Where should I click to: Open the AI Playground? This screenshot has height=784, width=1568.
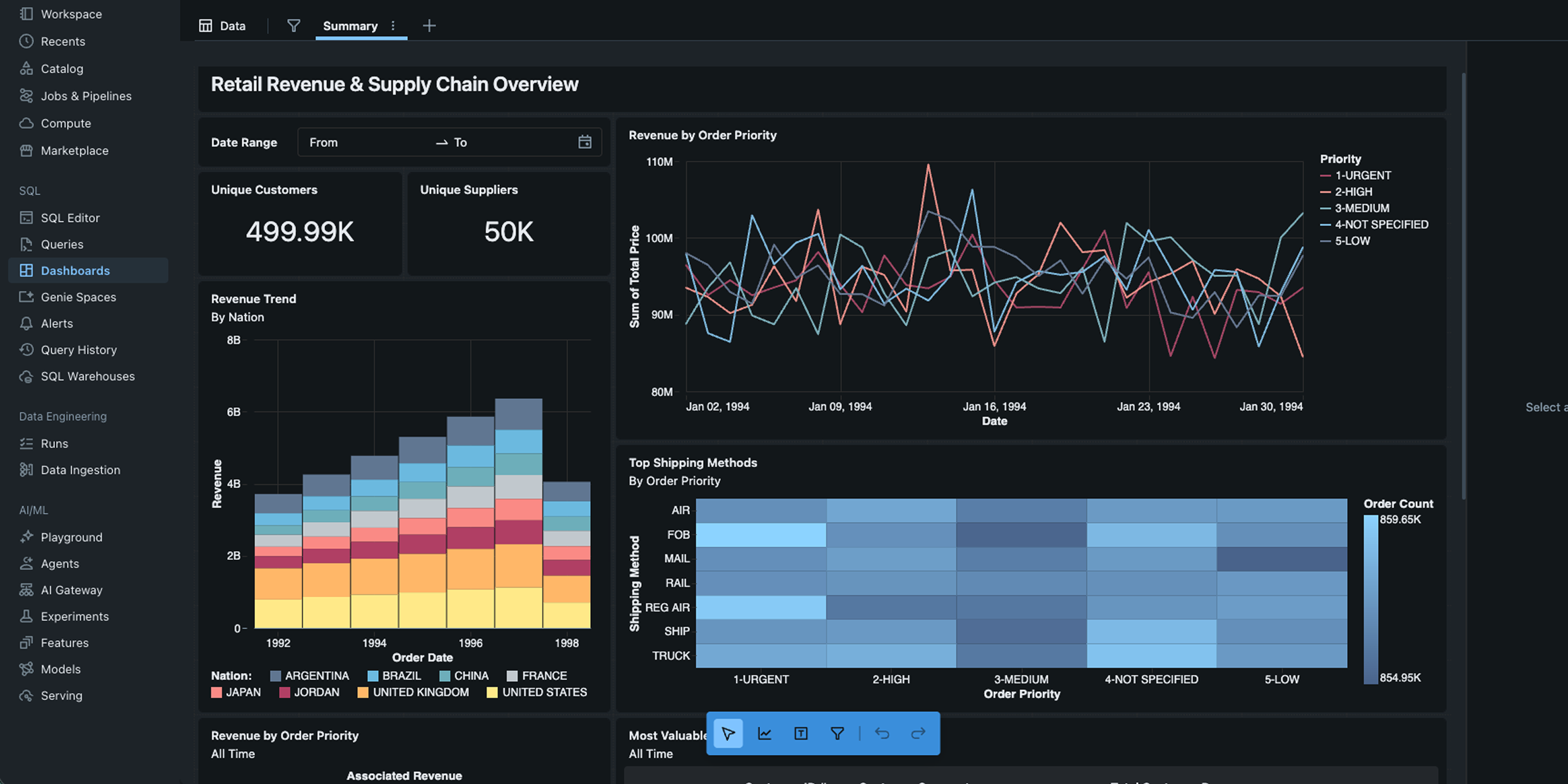click(x=61, y=537)
